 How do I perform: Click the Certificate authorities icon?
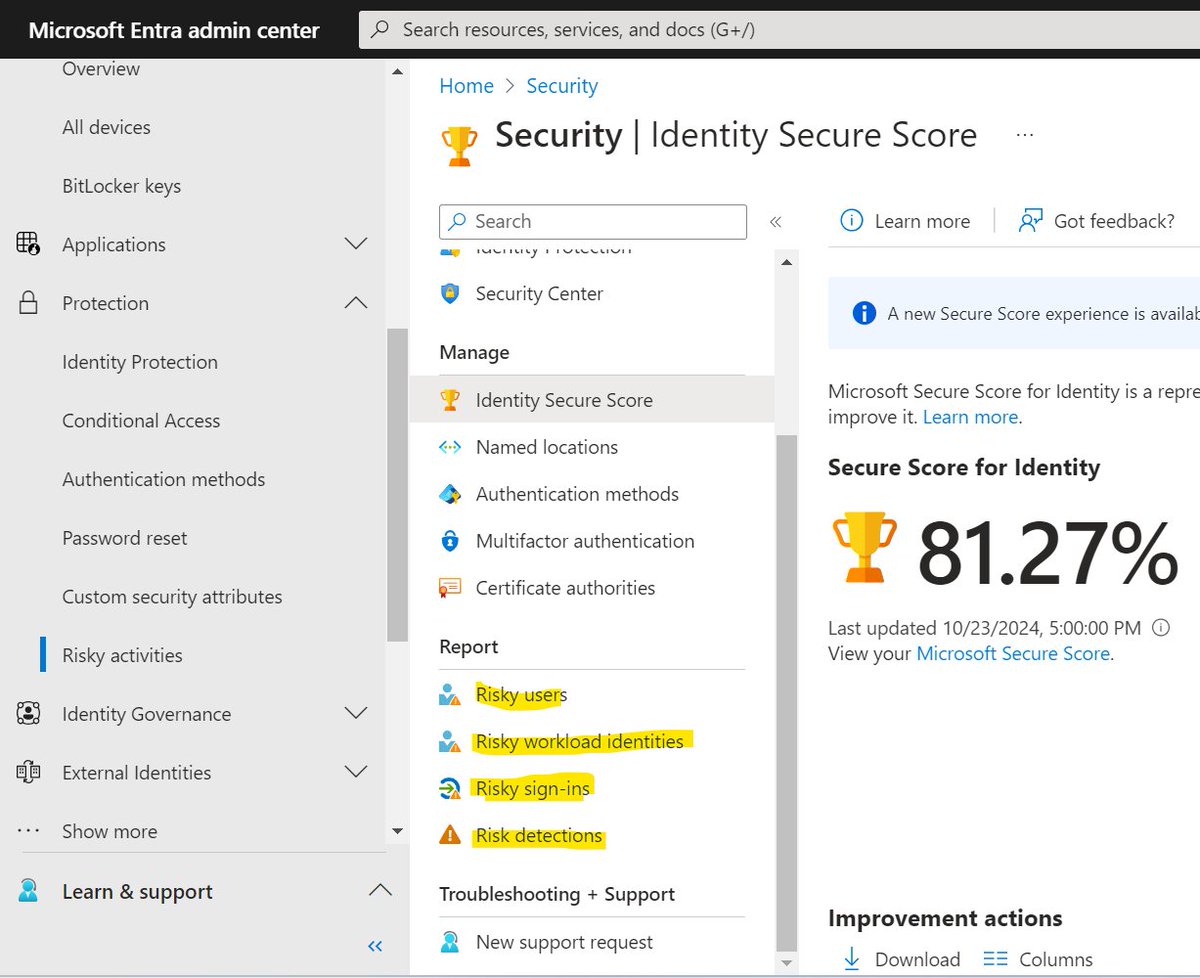coord(450,588)
